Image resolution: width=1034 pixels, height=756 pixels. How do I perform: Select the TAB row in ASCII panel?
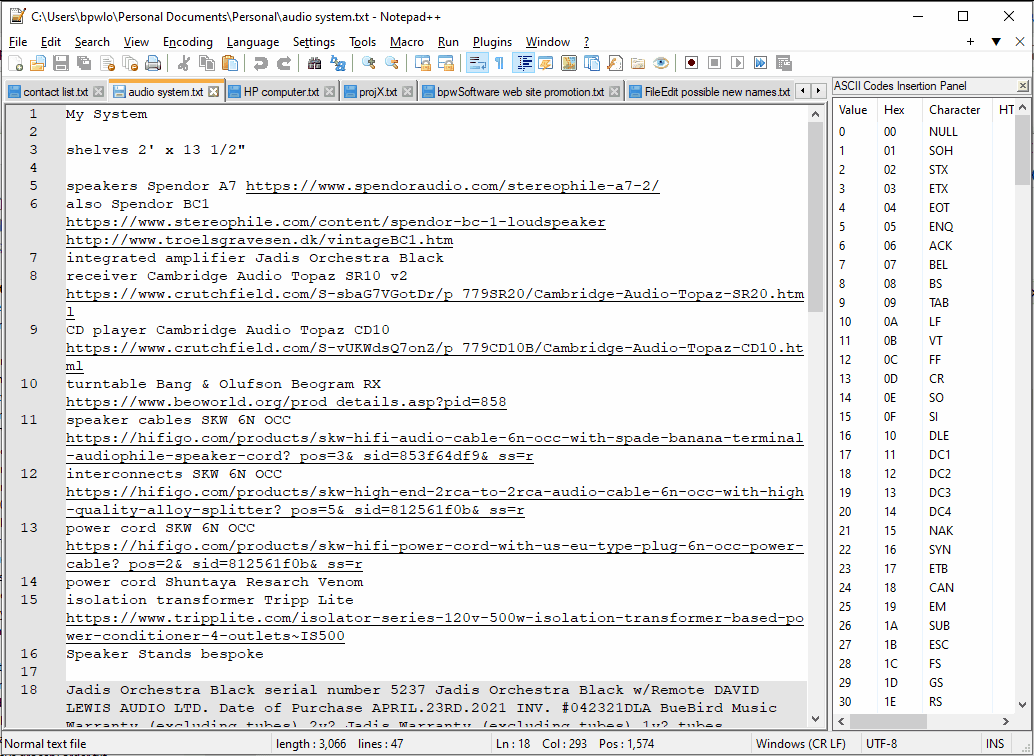(x=923, y=303)
